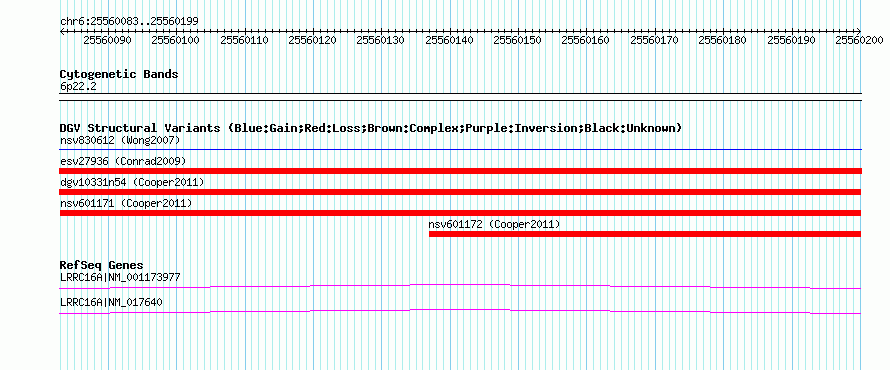Viewport: 890px width, 370px height.
Task: Click ruler position 25560130
Action: click(x=380, y=40)
